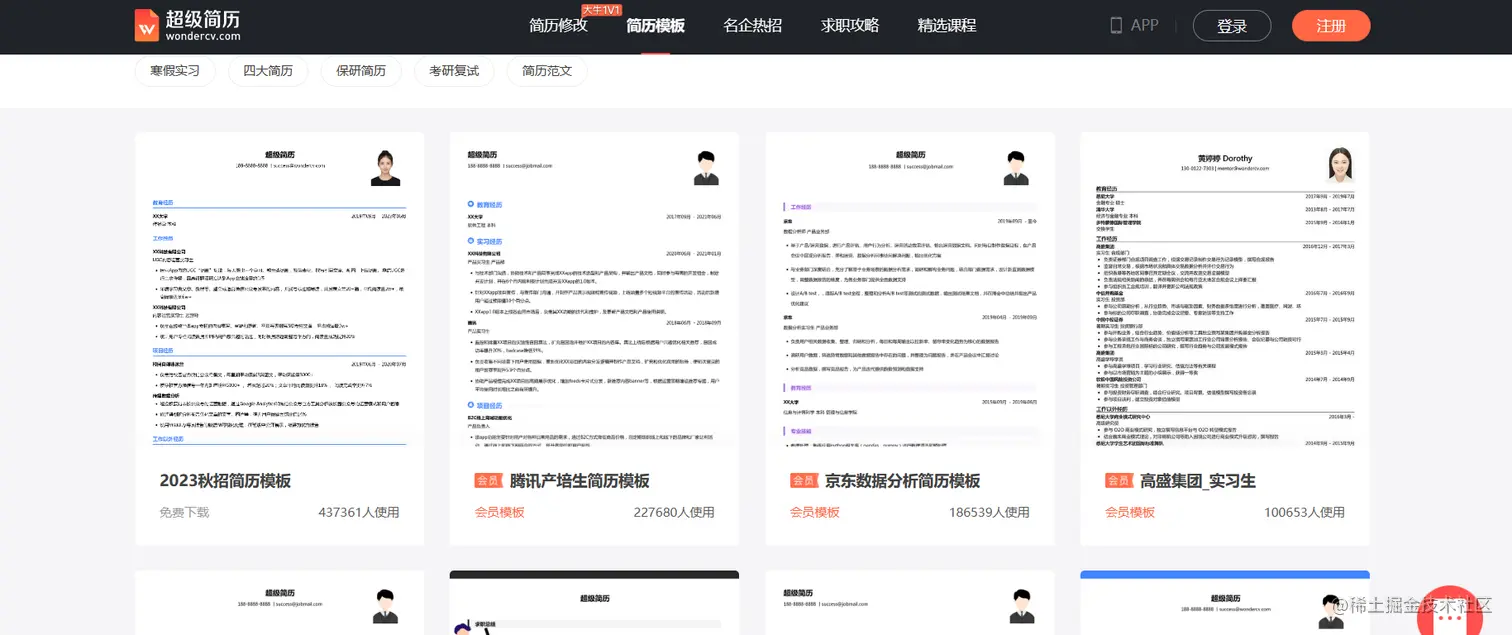Open the 2023秋招简历模板 resume preview
The image size is (1512, 635).
[279, 290]
